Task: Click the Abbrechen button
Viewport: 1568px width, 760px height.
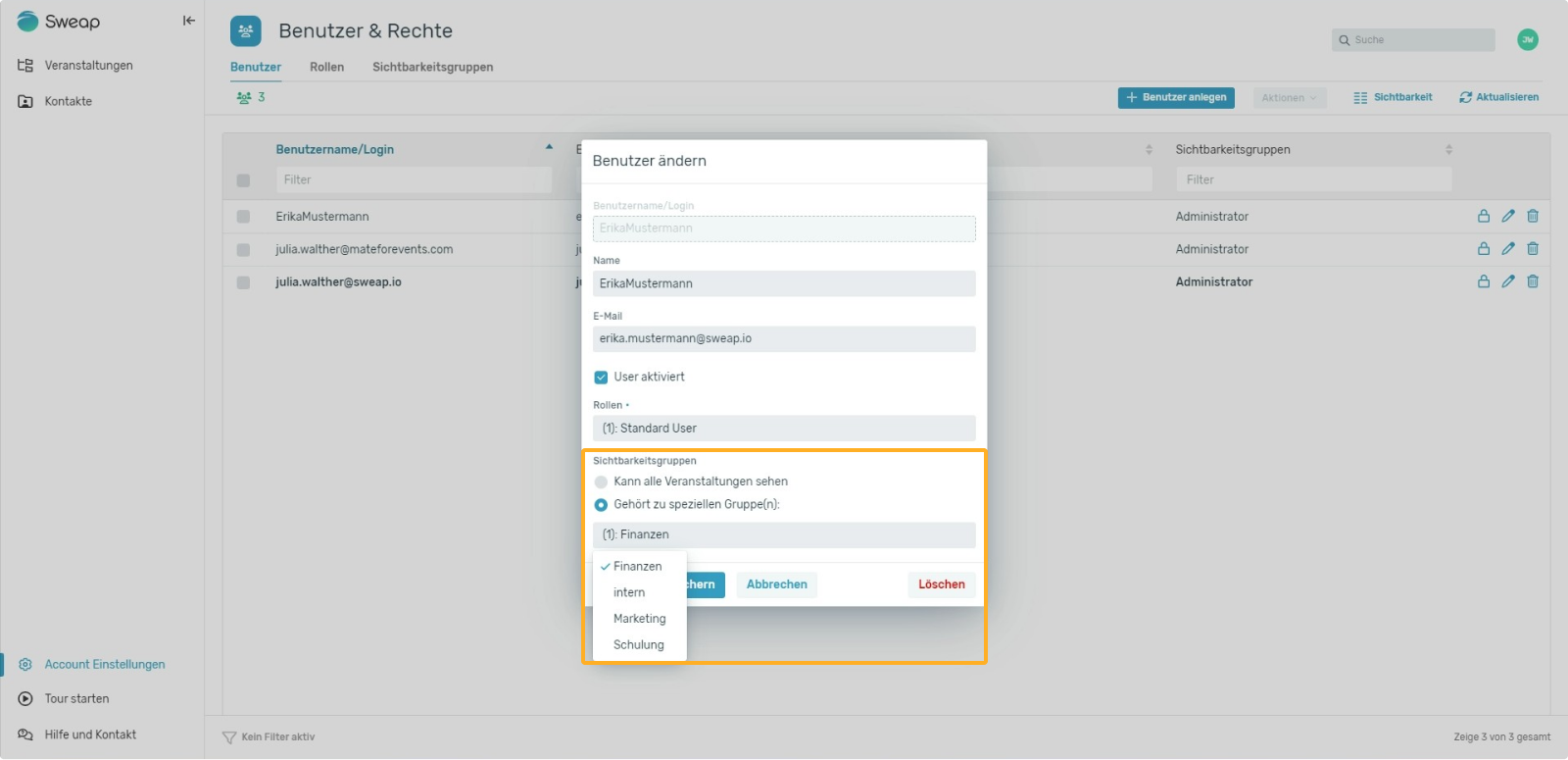Action: point(777,585)
